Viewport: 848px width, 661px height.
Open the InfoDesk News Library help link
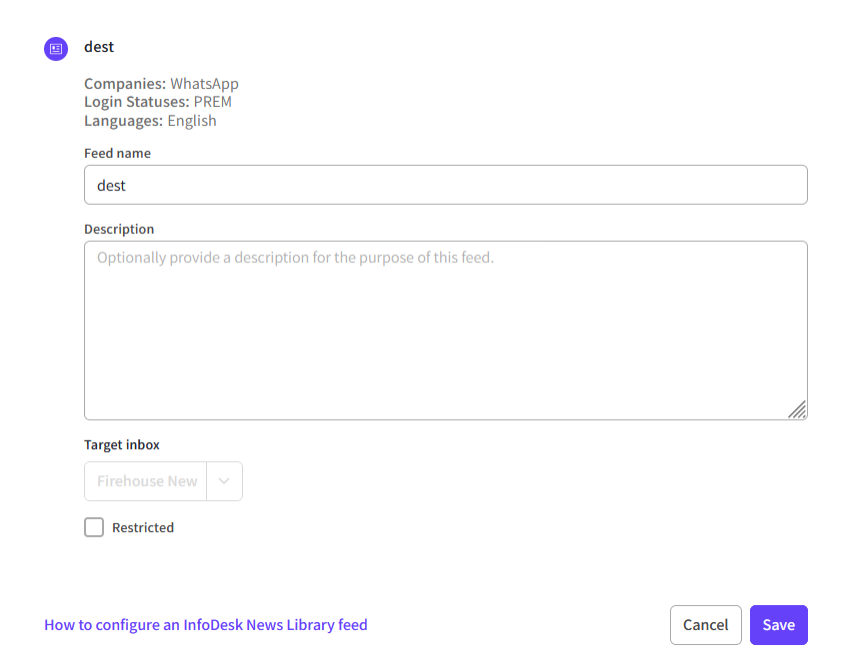point(206,625)
